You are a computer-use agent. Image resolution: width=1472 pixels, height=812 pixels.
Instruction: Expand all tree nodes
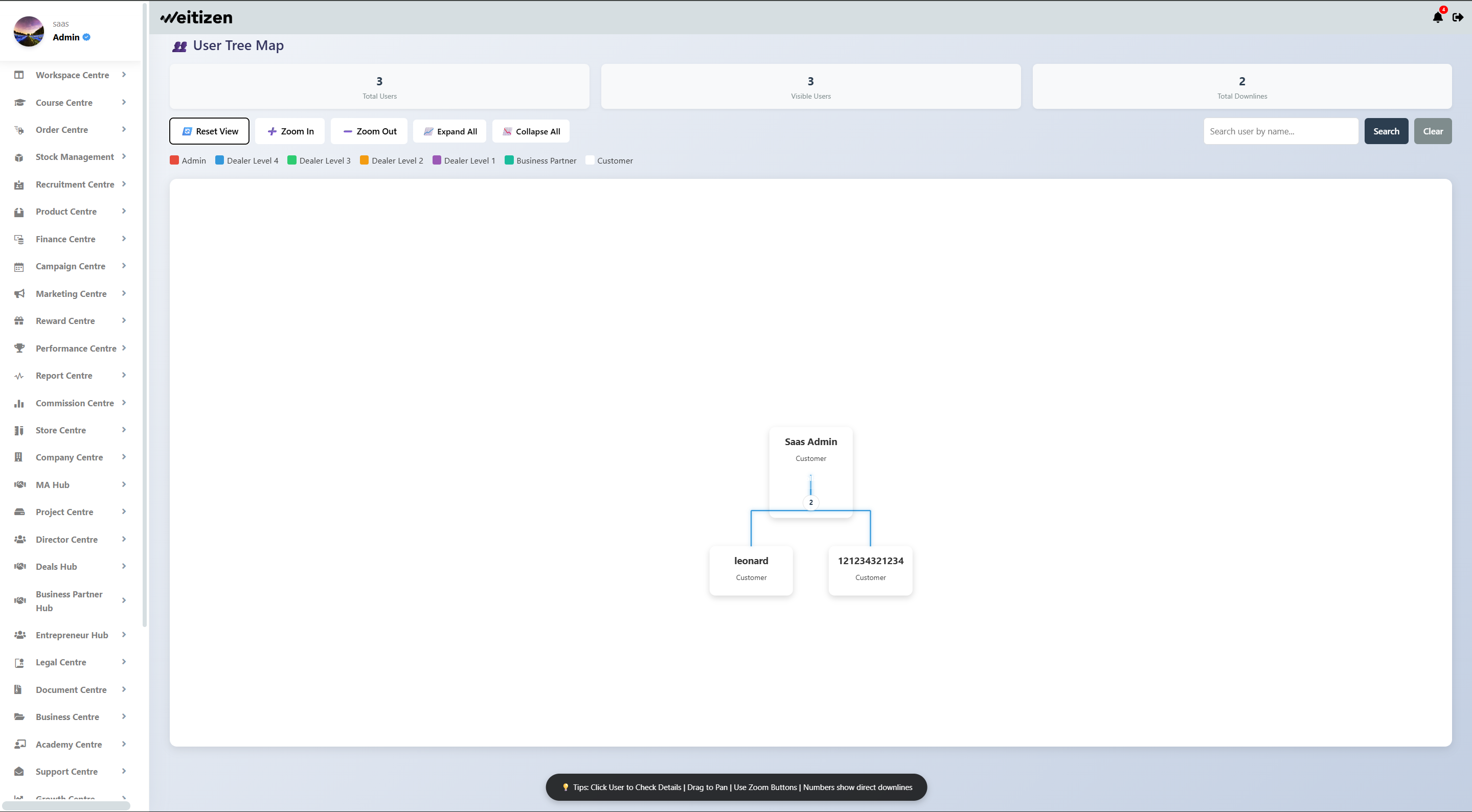(450, 131)
